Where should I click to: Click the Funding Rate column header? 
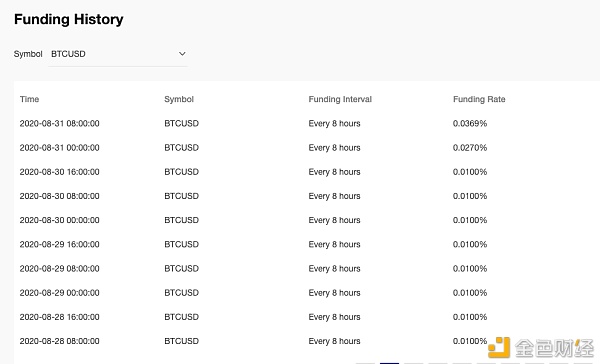pyautogui.click(x=479, y=100)
